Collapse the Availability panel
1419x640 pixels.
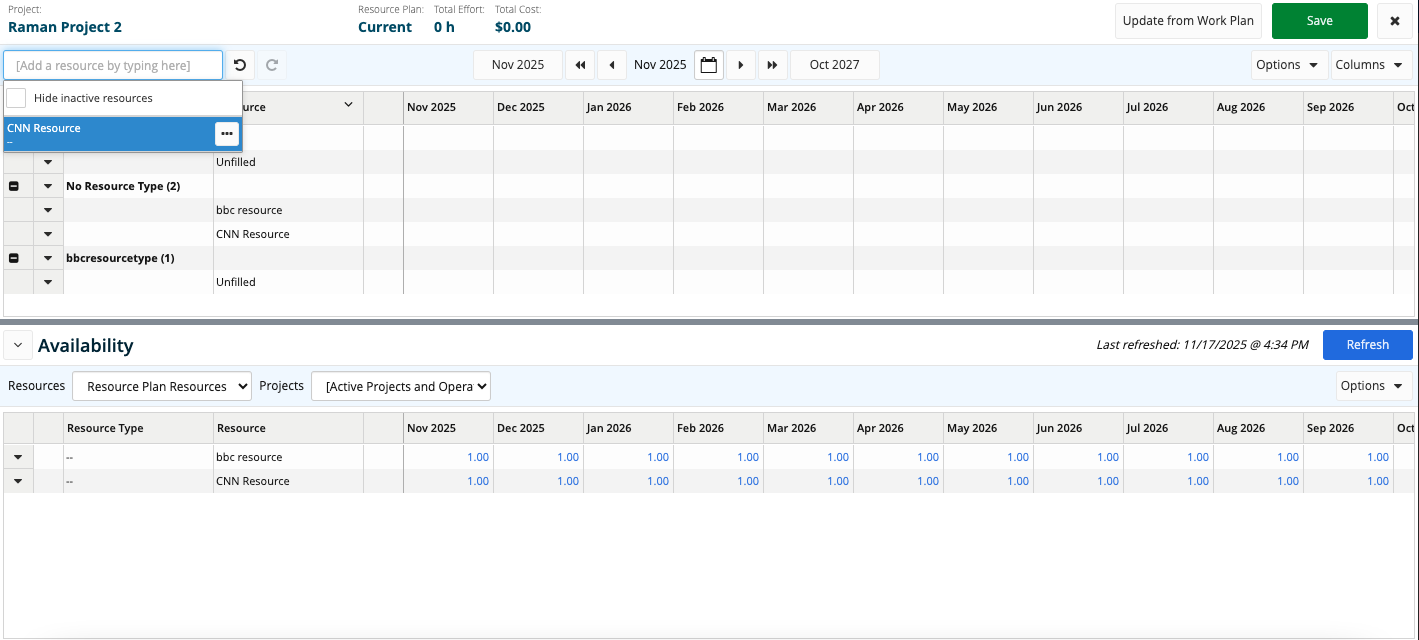click(x=17, y=344)
